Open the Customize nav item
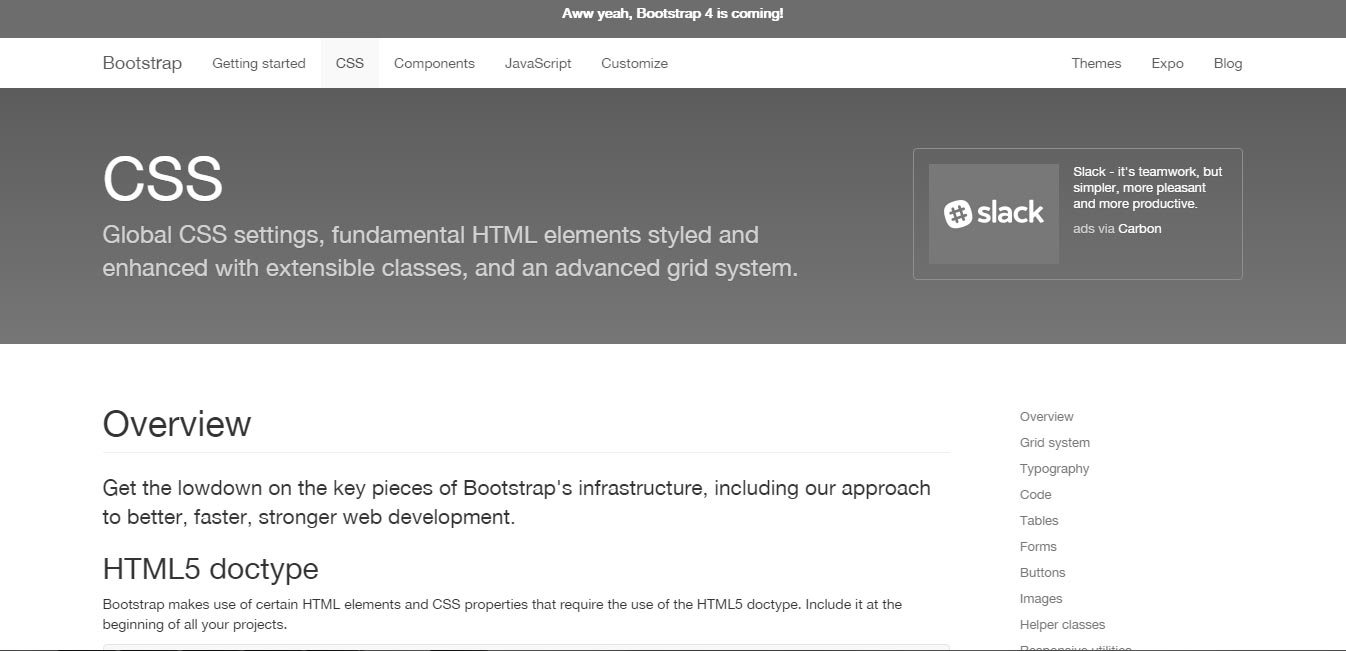This screenshot has width=1346, height=651. pyautogui.click(x=634, y=63)
